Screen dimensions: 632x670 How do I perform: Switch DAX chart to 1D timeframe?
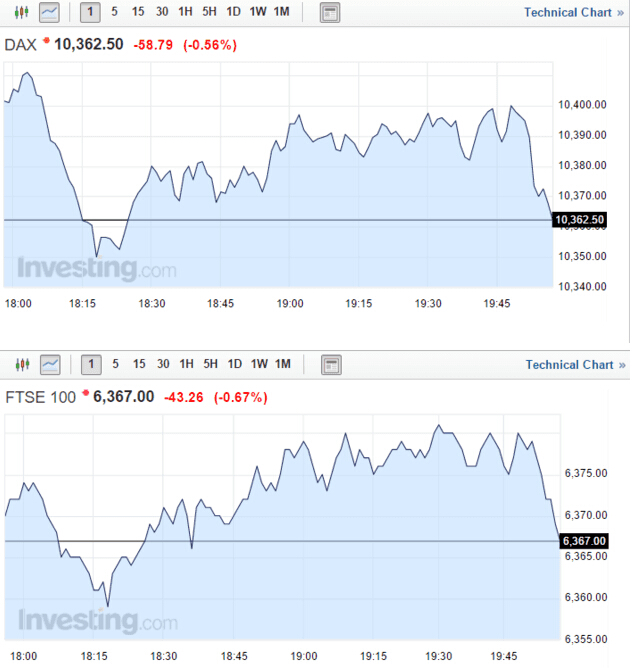(x=233, y=13)
